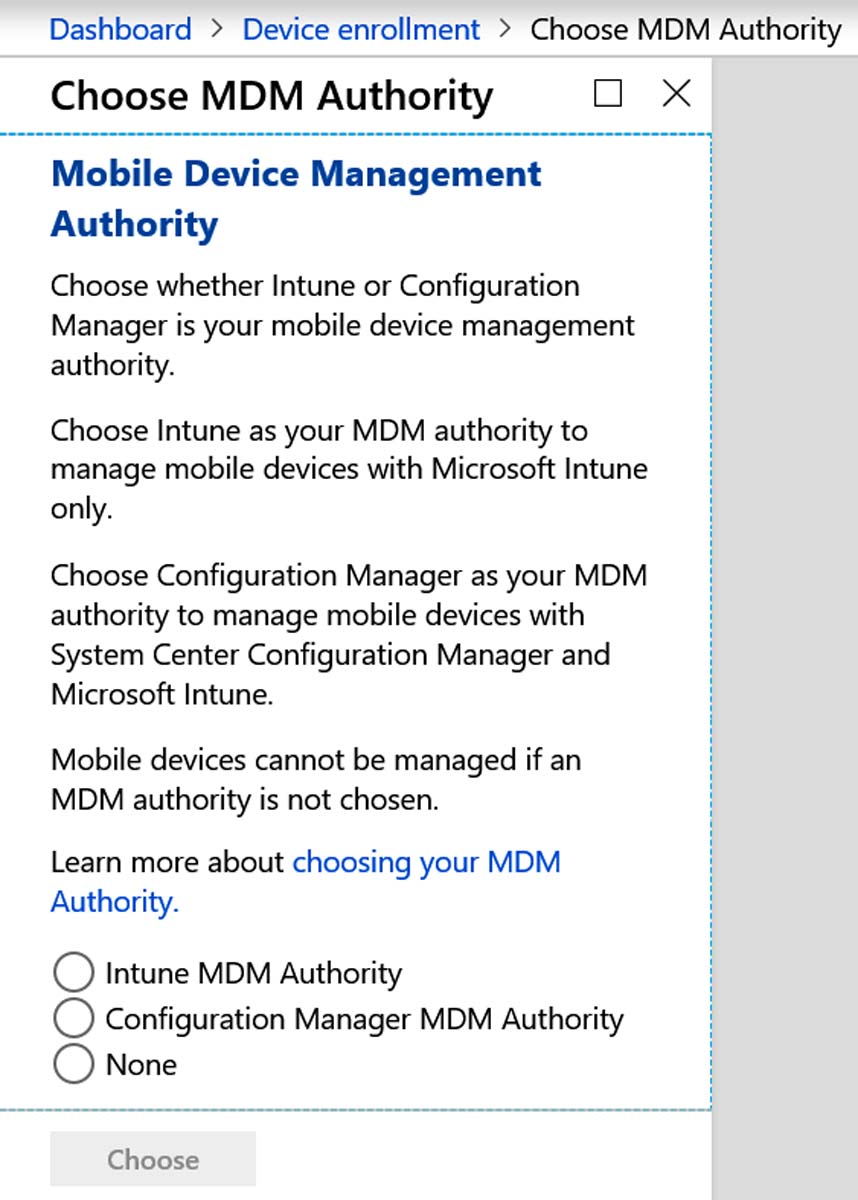
Task: Open the choosing your MDM Authority link
Action: click(x=306, y=882)
